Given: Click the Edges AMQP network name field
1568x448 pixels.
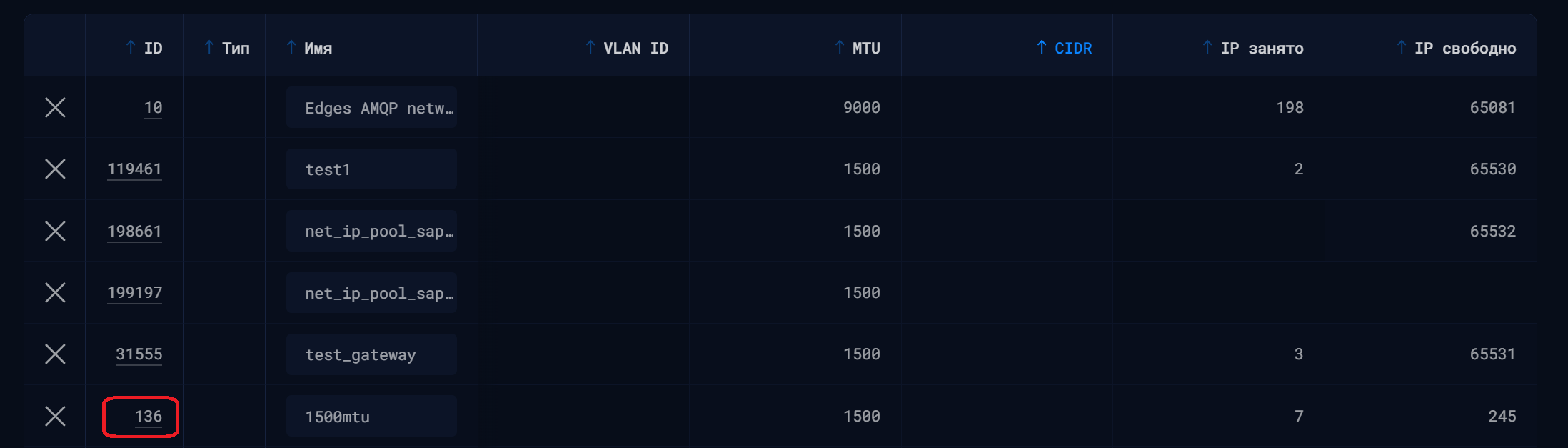Looking at the screenshot, I should tap(371, 108).
